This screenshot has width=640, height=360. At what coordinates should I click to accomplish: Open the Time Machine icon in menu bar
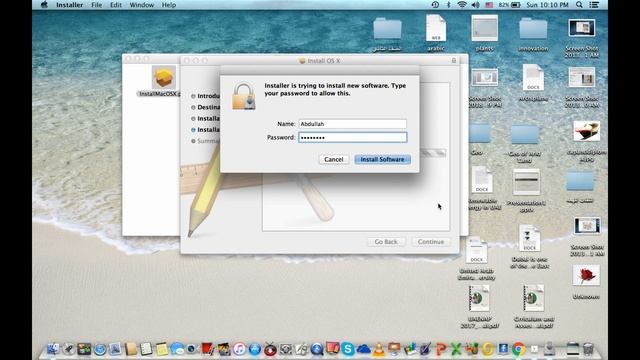pos(435,4)
